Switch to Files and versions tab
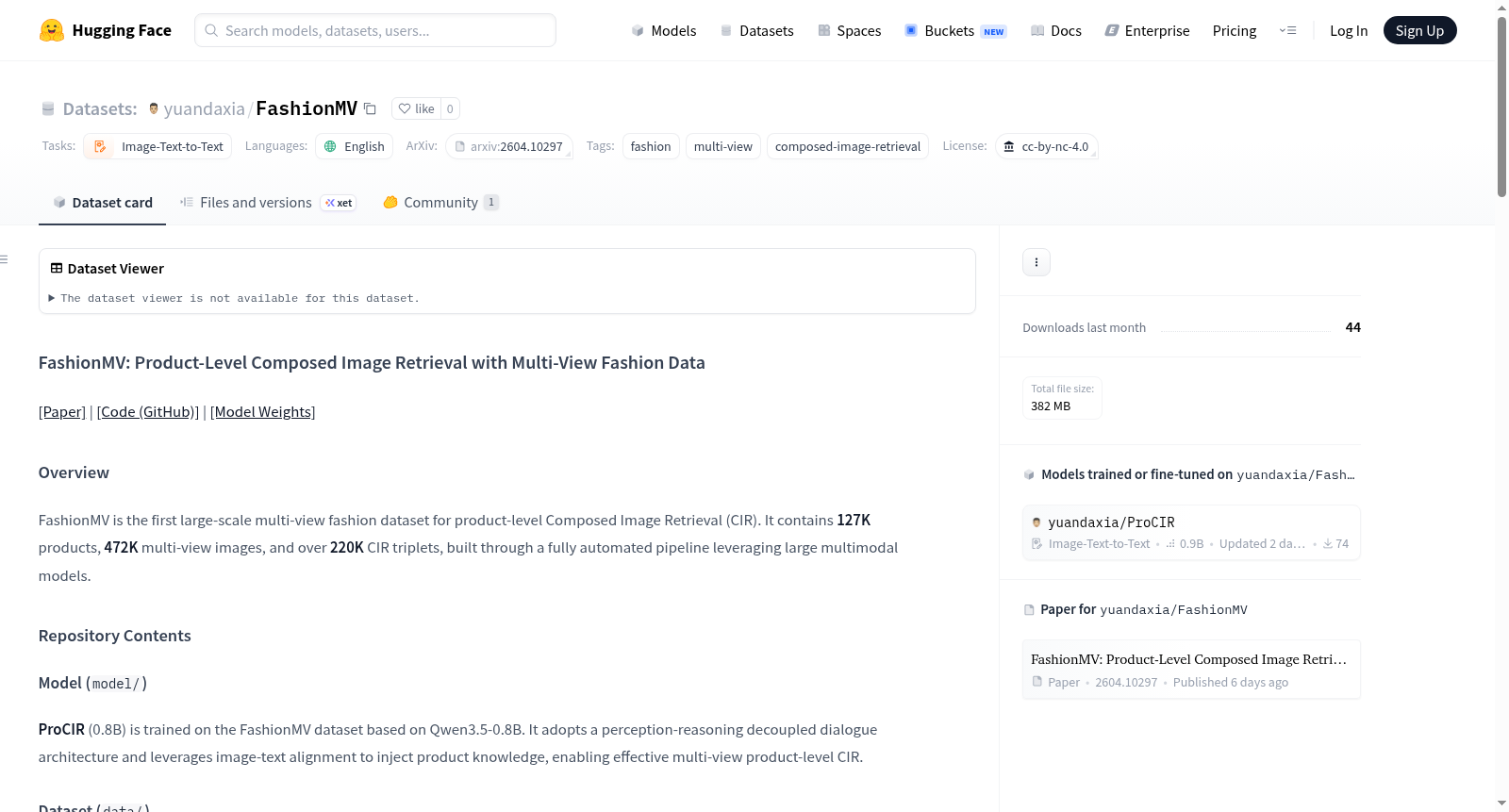Screen dimensions: 1509x812 coord(268,202)
